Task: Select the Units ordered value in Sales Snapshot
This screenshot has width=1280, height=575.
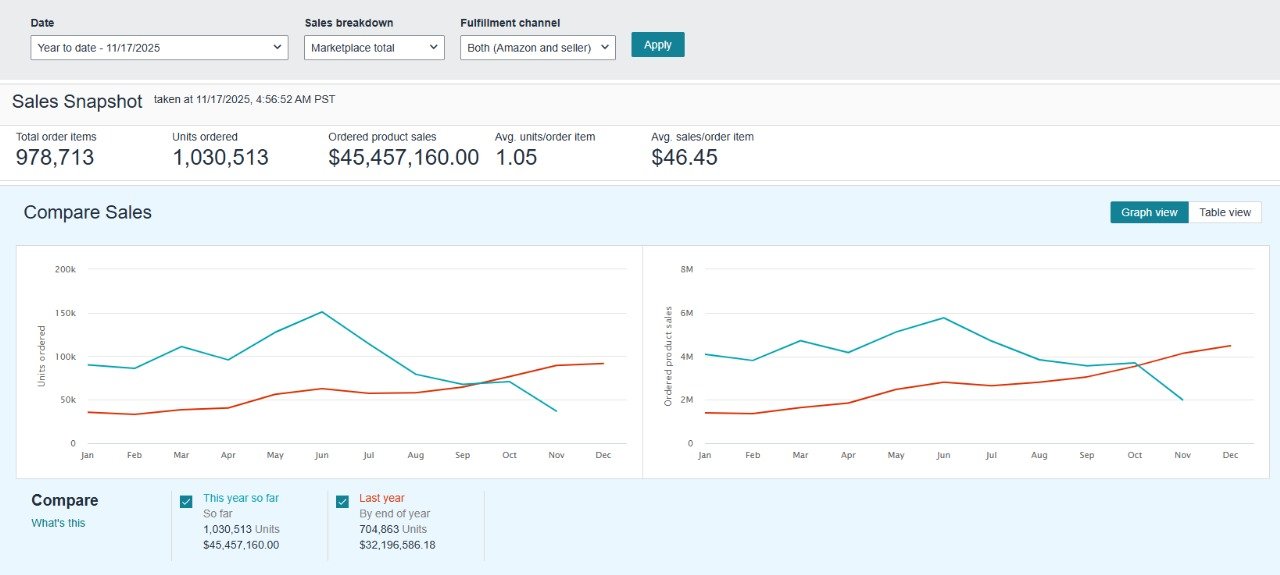Action: [x=220, y=157]
